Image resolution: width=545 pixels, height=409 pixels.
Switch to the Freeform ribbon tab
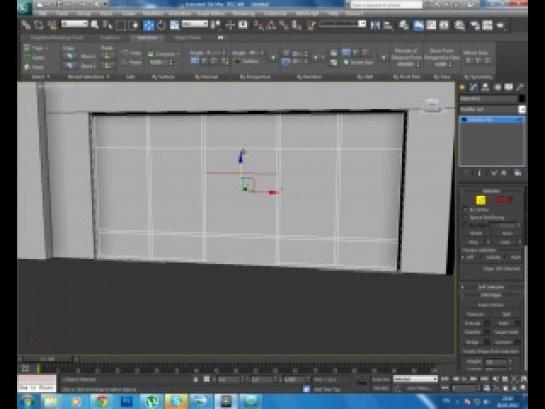pos(110,37)
